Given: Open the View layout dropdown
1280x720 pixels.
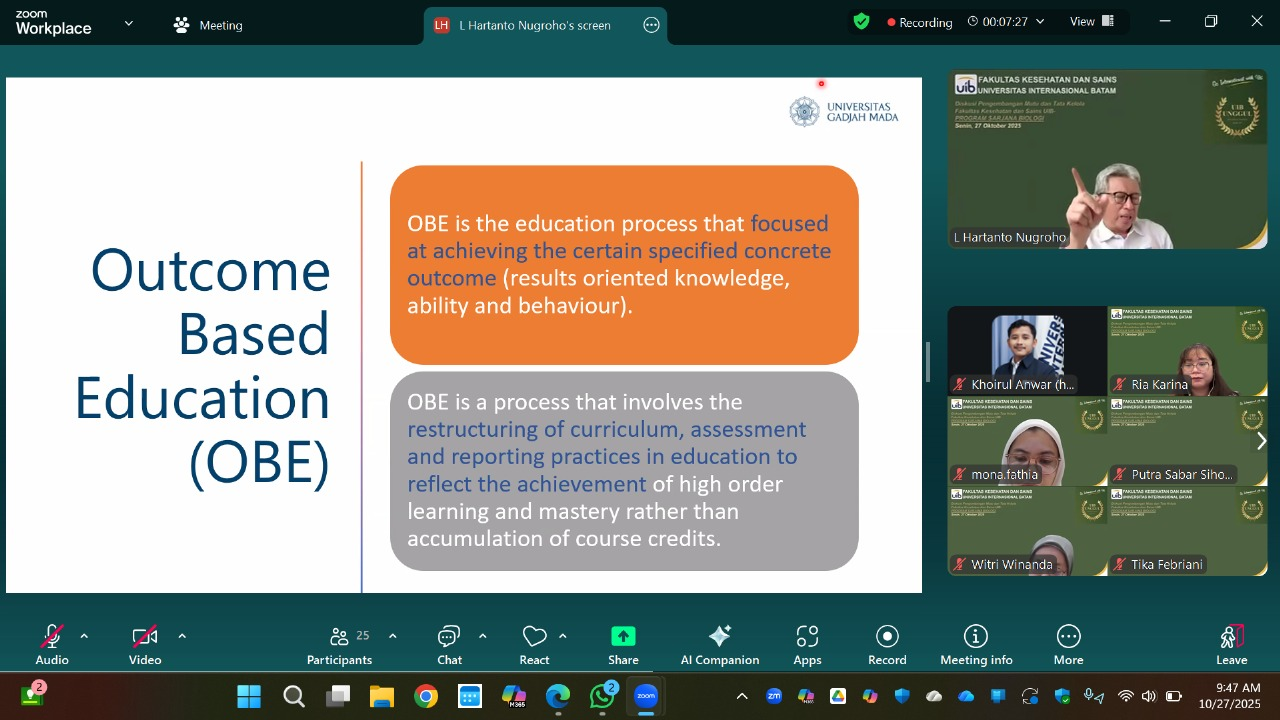Looking at the screenshot, I should click(1092, 22).
